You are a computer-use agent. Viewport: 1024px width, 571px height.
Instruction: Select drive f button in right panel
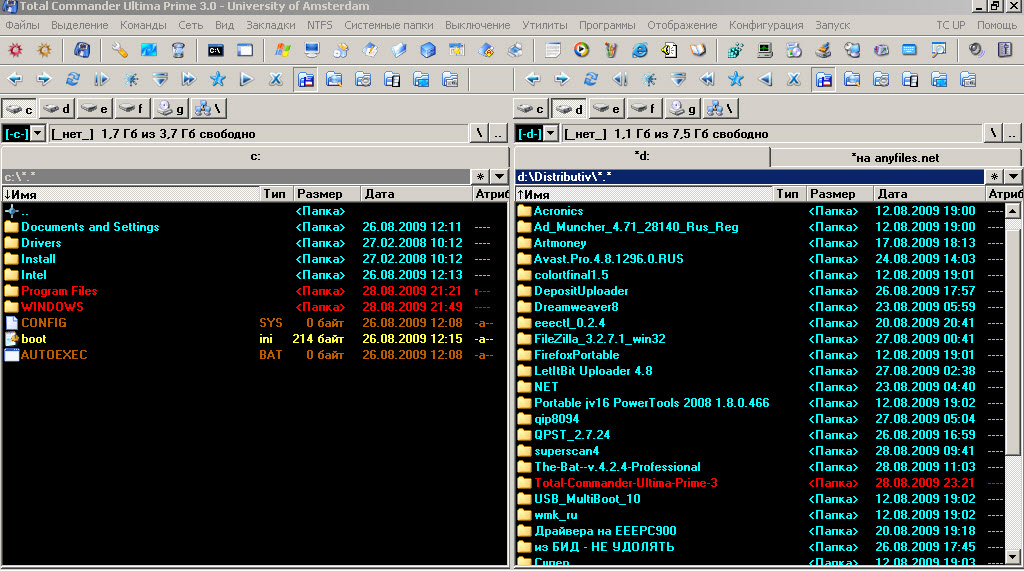pyautogui.click(x=645, y=108)
